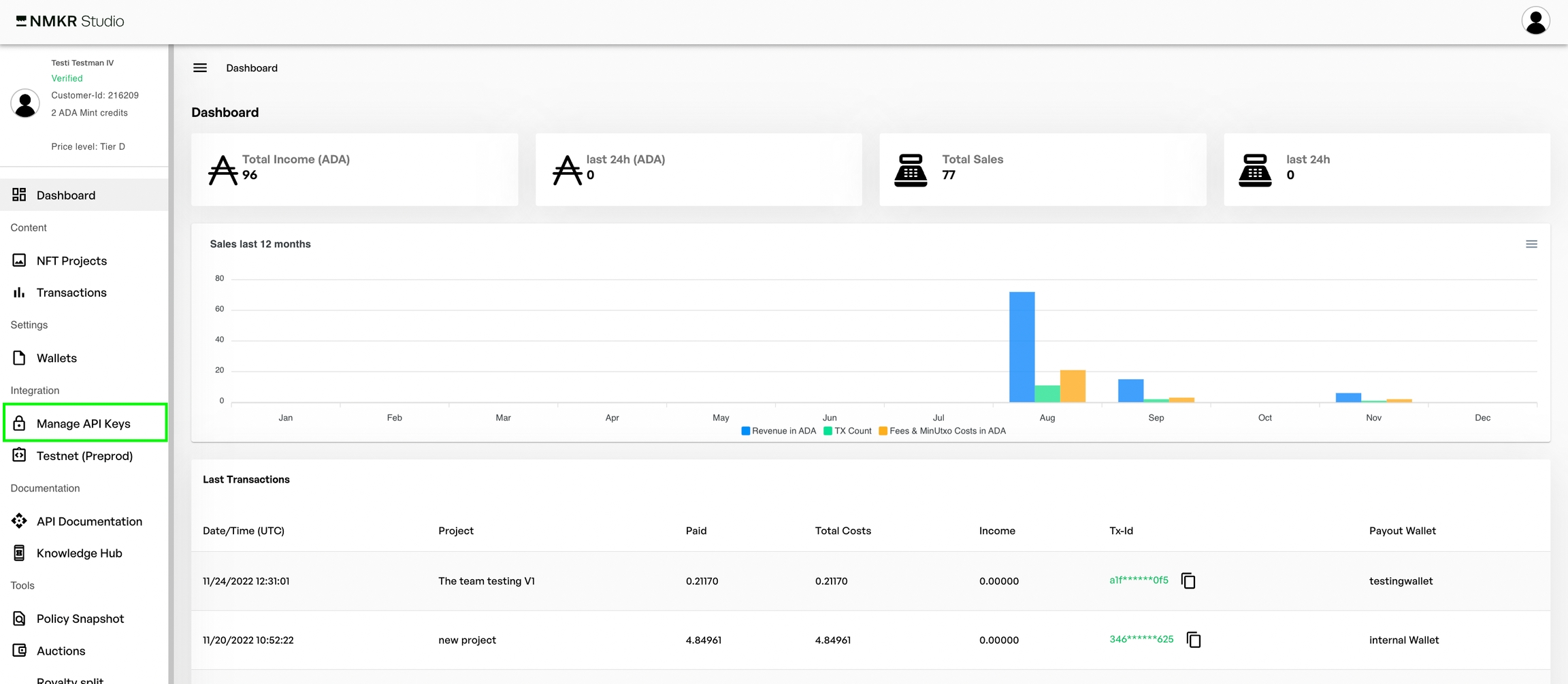The height and width of the screenshot is (684, 1568).
Task: Toggle the hamburger sidebar menu icon
Action: 199,68
